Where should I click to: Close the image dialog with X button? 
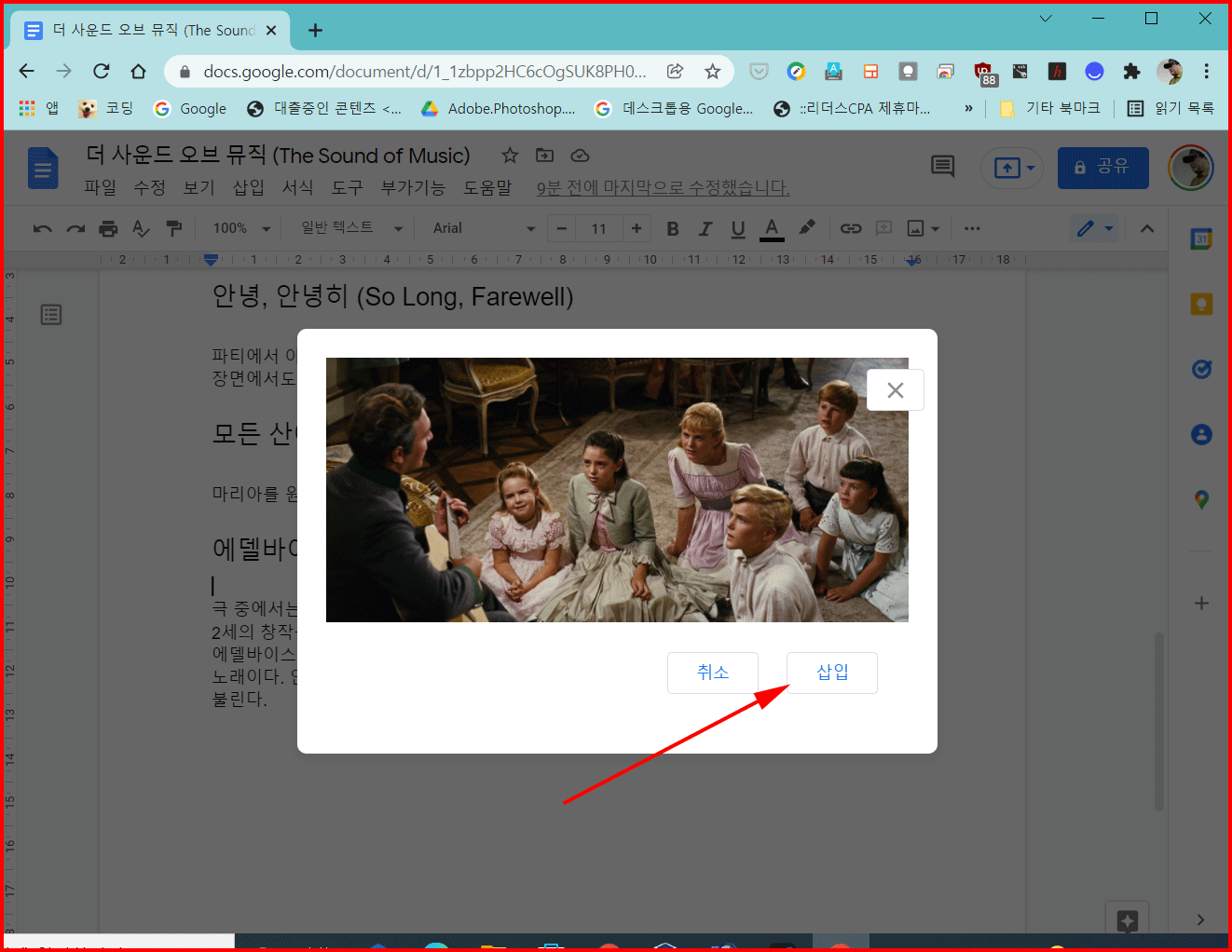tap(896, 390)
